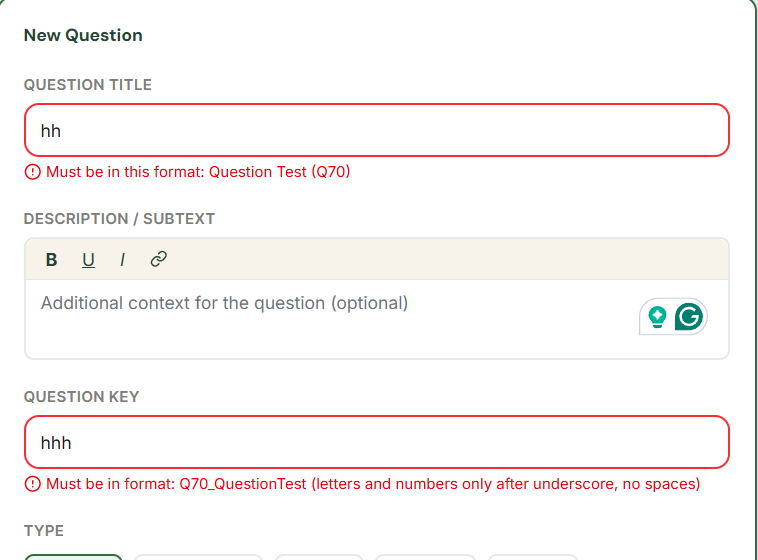The width and height of the screenshot is (758, 560).
Task: Click the "New Question" heading
Action: tap(83, 35)
